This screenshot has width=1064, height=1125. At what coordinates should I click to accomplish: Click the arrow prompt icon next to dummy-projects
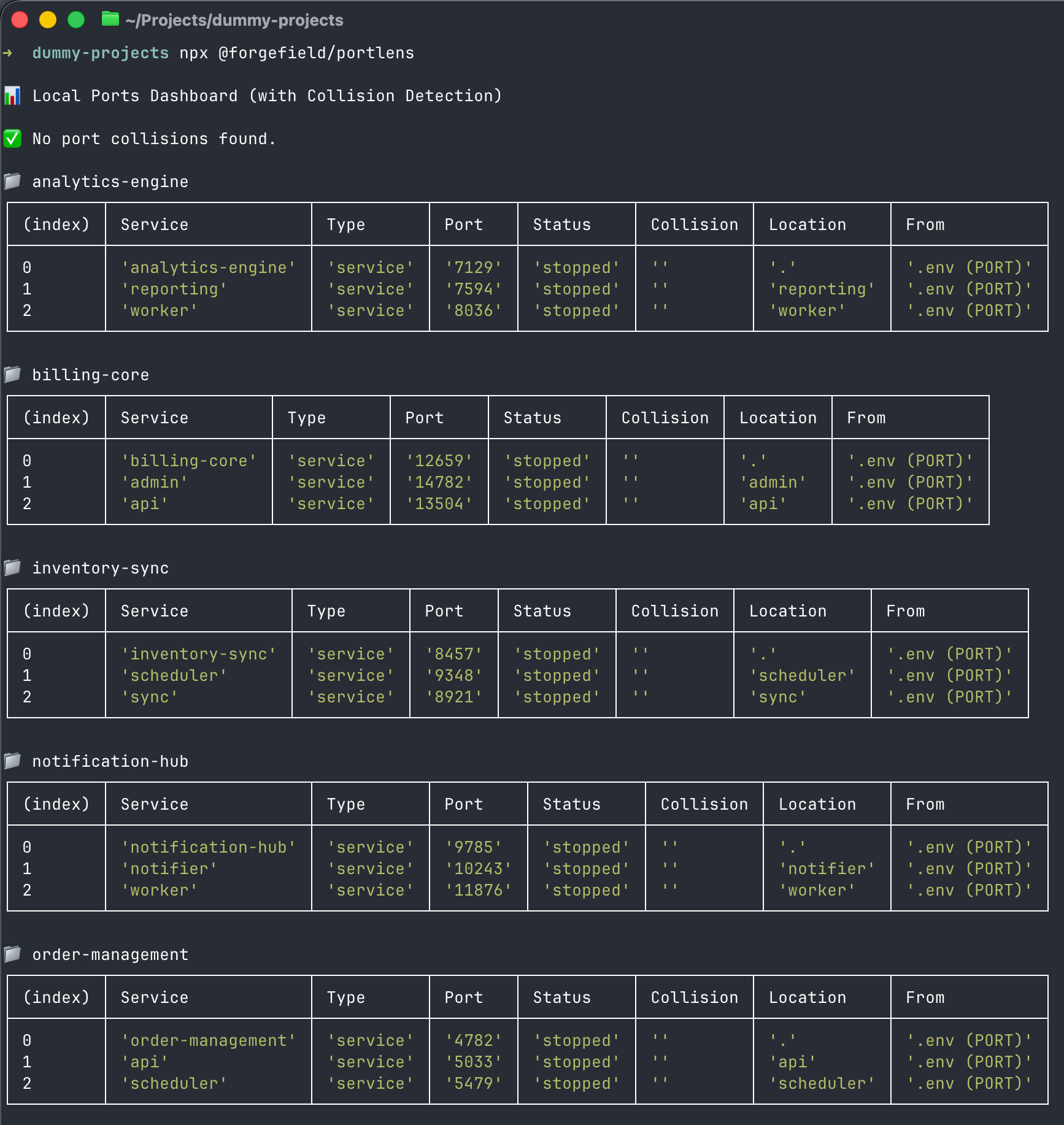point(9,53)
